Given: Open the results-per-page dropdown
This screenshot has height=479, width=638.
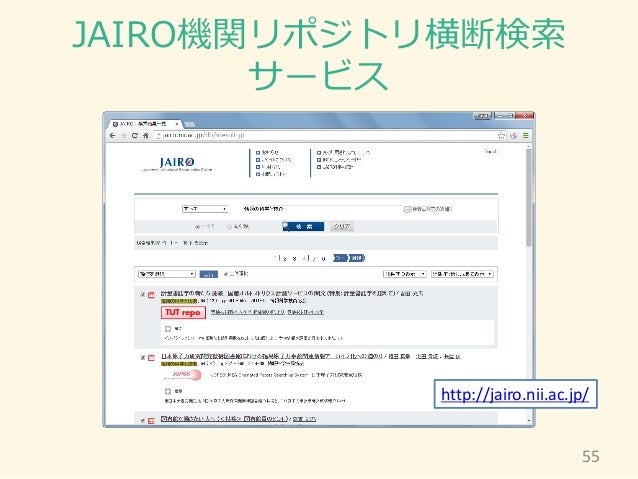Looking at the screenshot, I should [404, 274].
